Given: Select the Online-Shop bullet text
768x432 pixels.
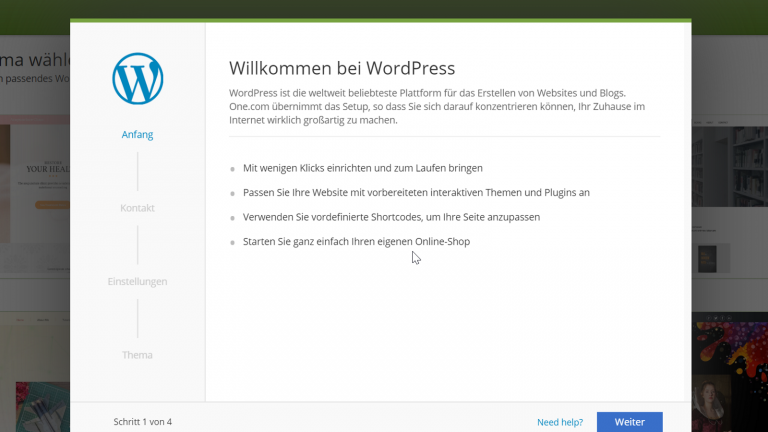Looking at the screenshot, I should point(356,242).
